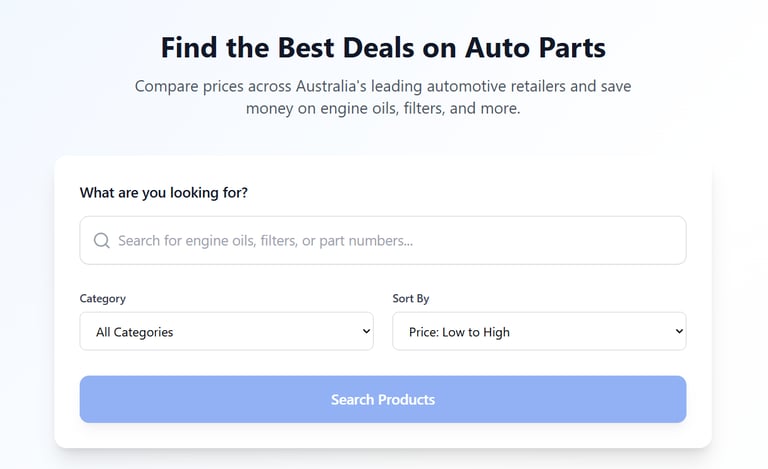Click the word "Australia's" in the subtitle
Image resolution: width=768 pixels, height=469 pixels.
click(331, 86)
